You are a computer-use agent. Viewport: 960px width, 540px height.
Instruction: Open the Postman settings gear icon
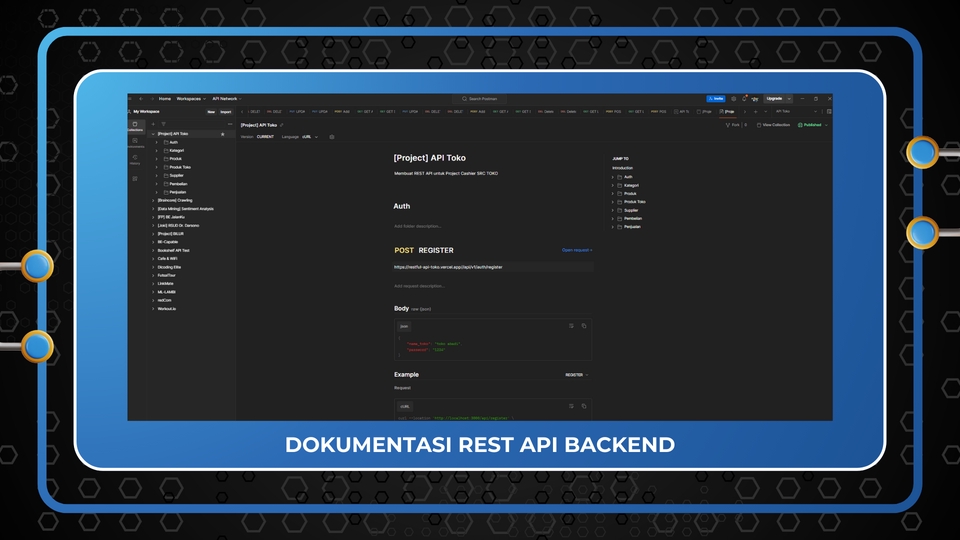click(733, 99)
